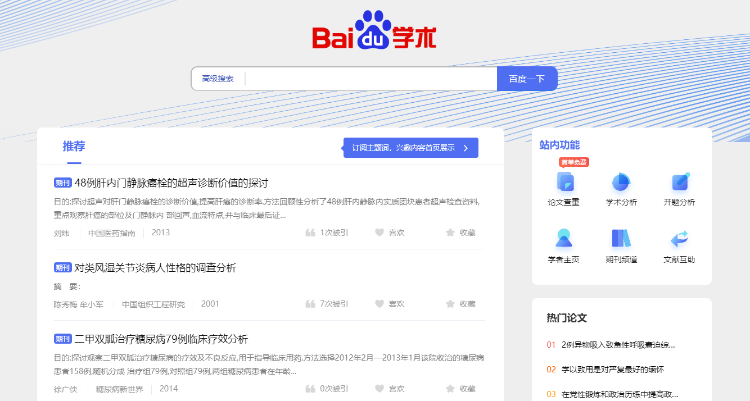Click author 陈秀梅
The image size is (750, 401).
(66, 304)
